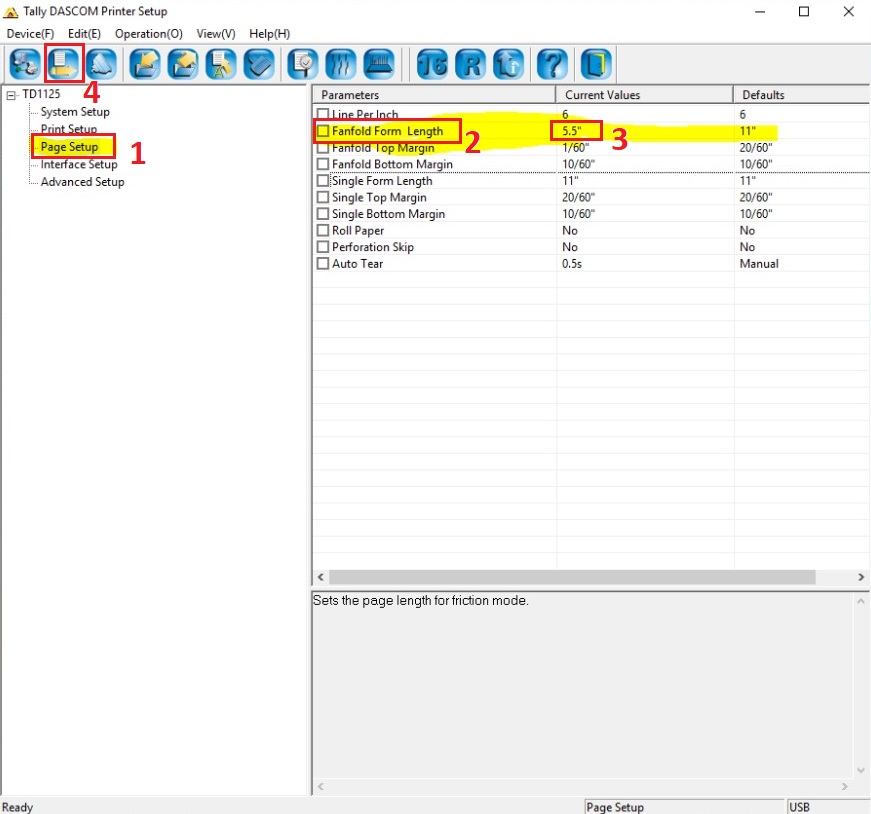871x814 pixels.
Task: Select the TD1125 root tree item
Action: (41, 94)
